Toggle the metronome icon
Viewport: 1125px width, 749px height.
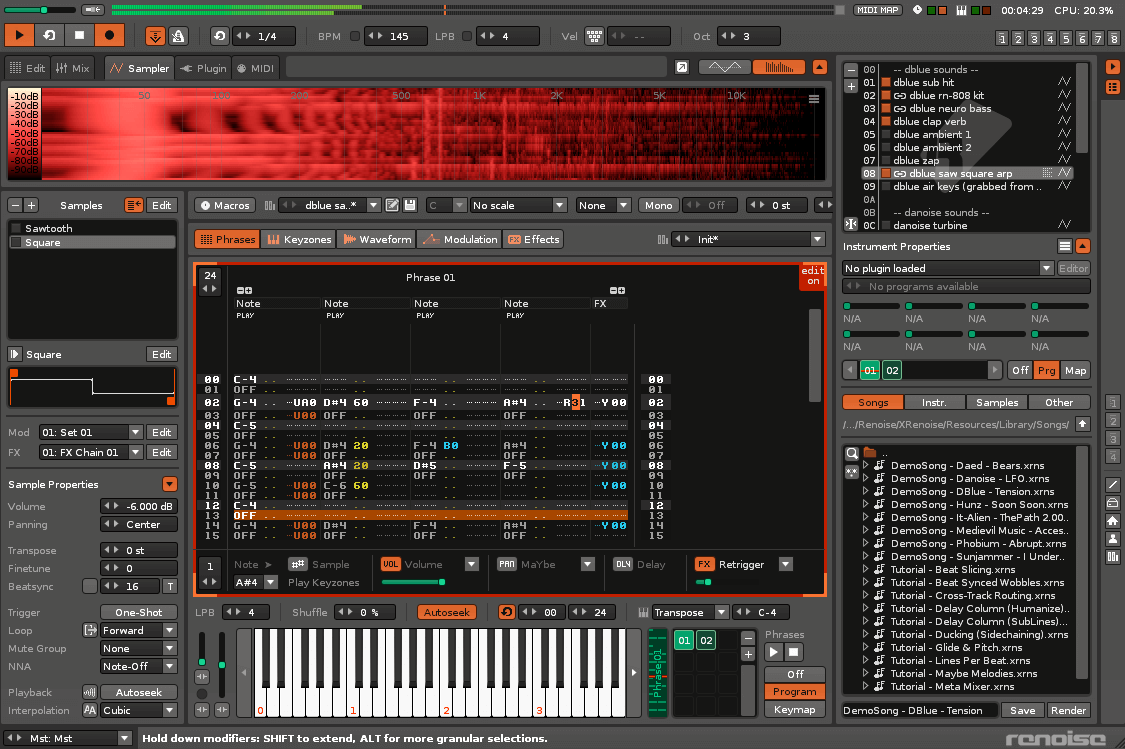(x=177, y=36)
